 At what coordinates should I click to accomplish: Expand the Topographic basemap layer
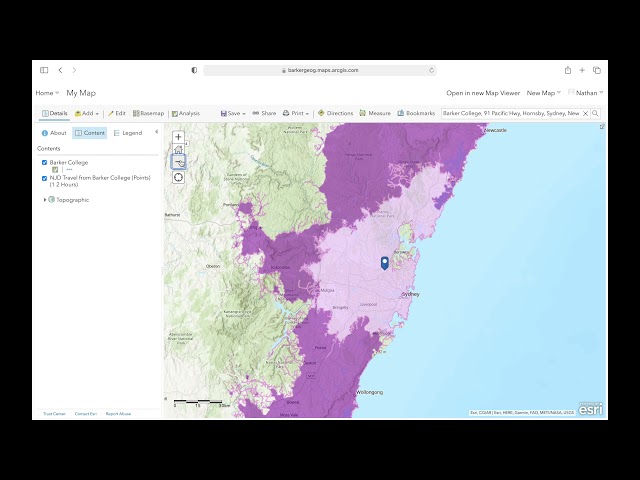[x=44, y=200]
